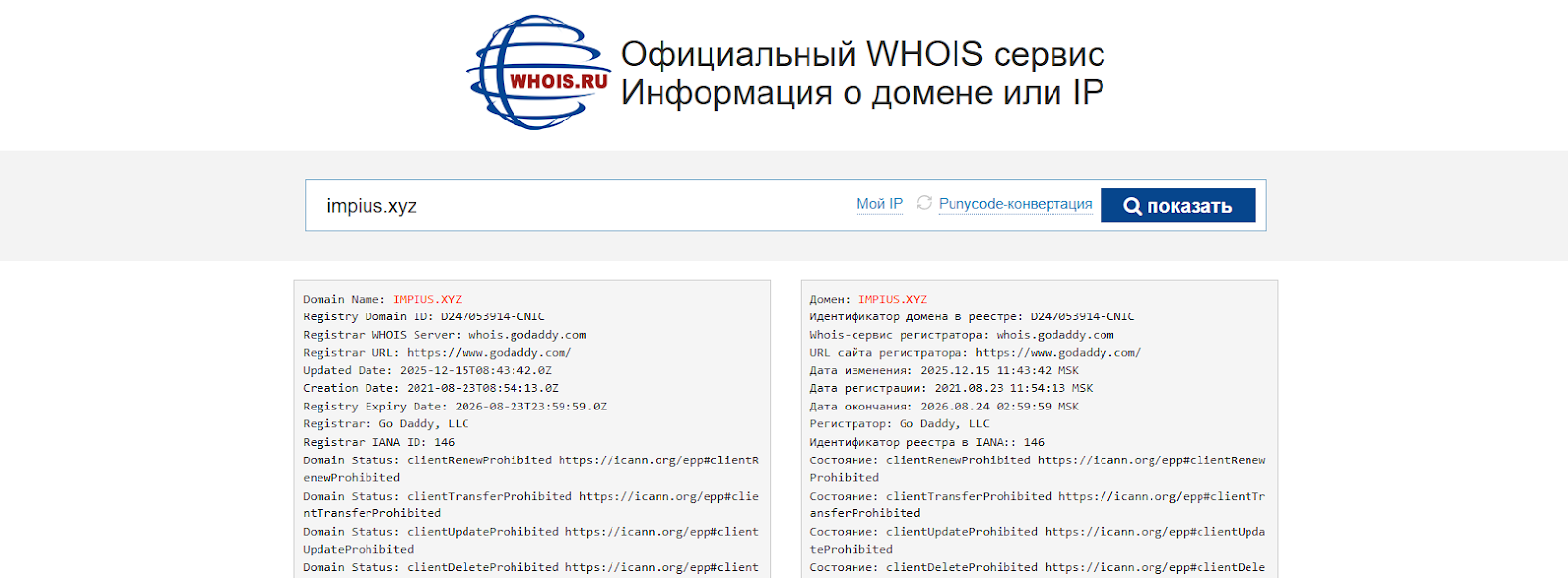Click the Информация о домене или IP heading

tap(862, 93)
